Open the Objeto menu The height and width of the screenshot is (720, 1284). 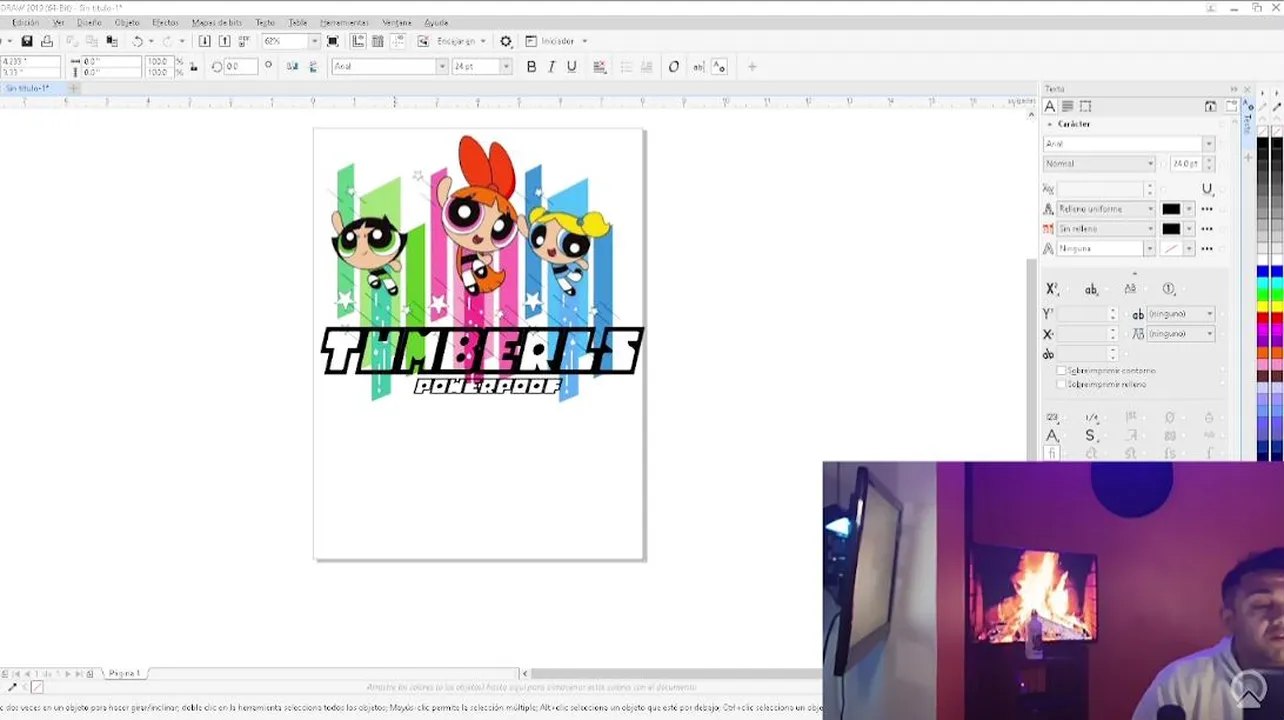127,22
